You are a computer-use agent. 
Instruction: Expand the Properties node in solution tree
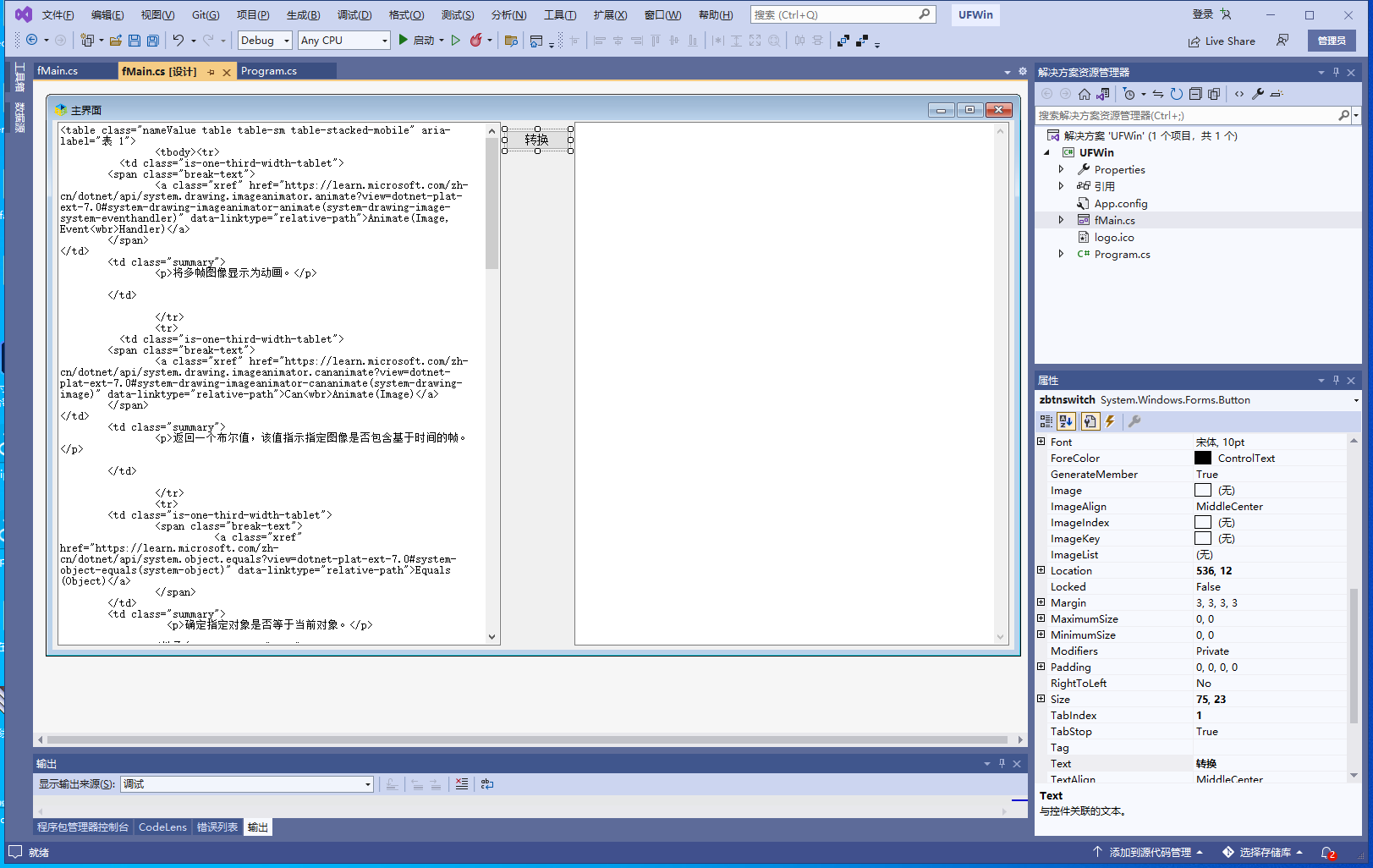click(x=1062, y=169)
